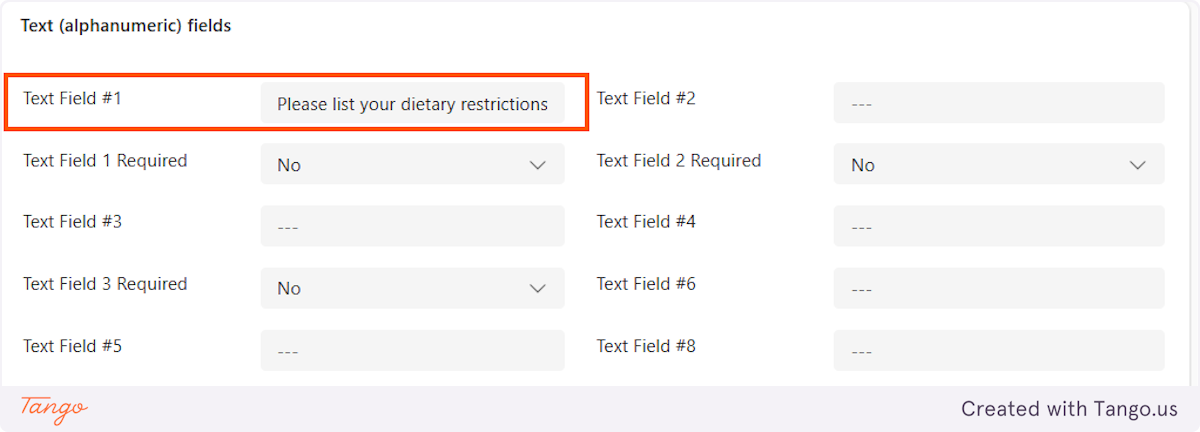Open the Text Field 3 Required dropdown

click(412, 288)
